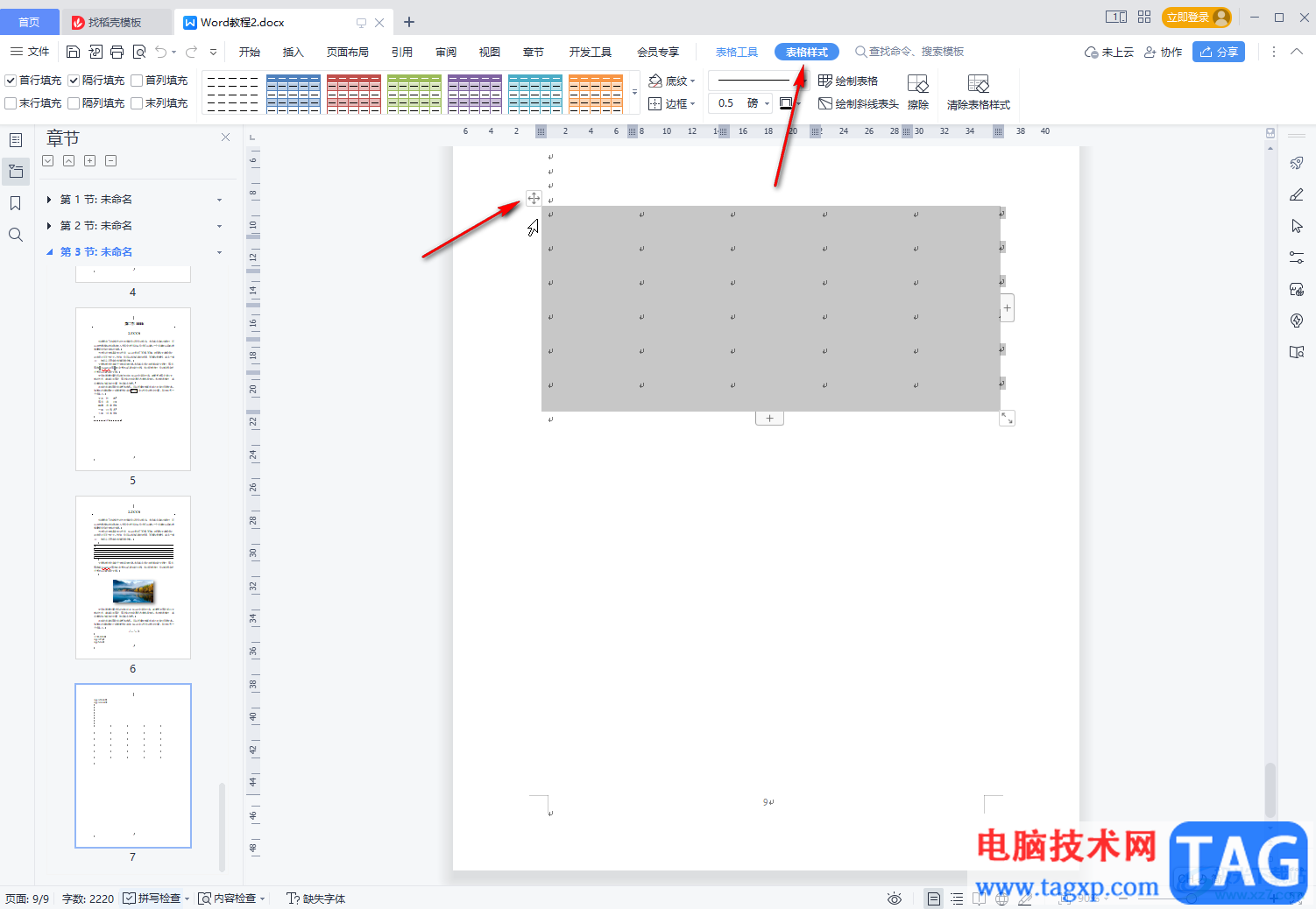
Task: Click the pen style icon in right sidebar
Action: click(x=1297, y=194)
